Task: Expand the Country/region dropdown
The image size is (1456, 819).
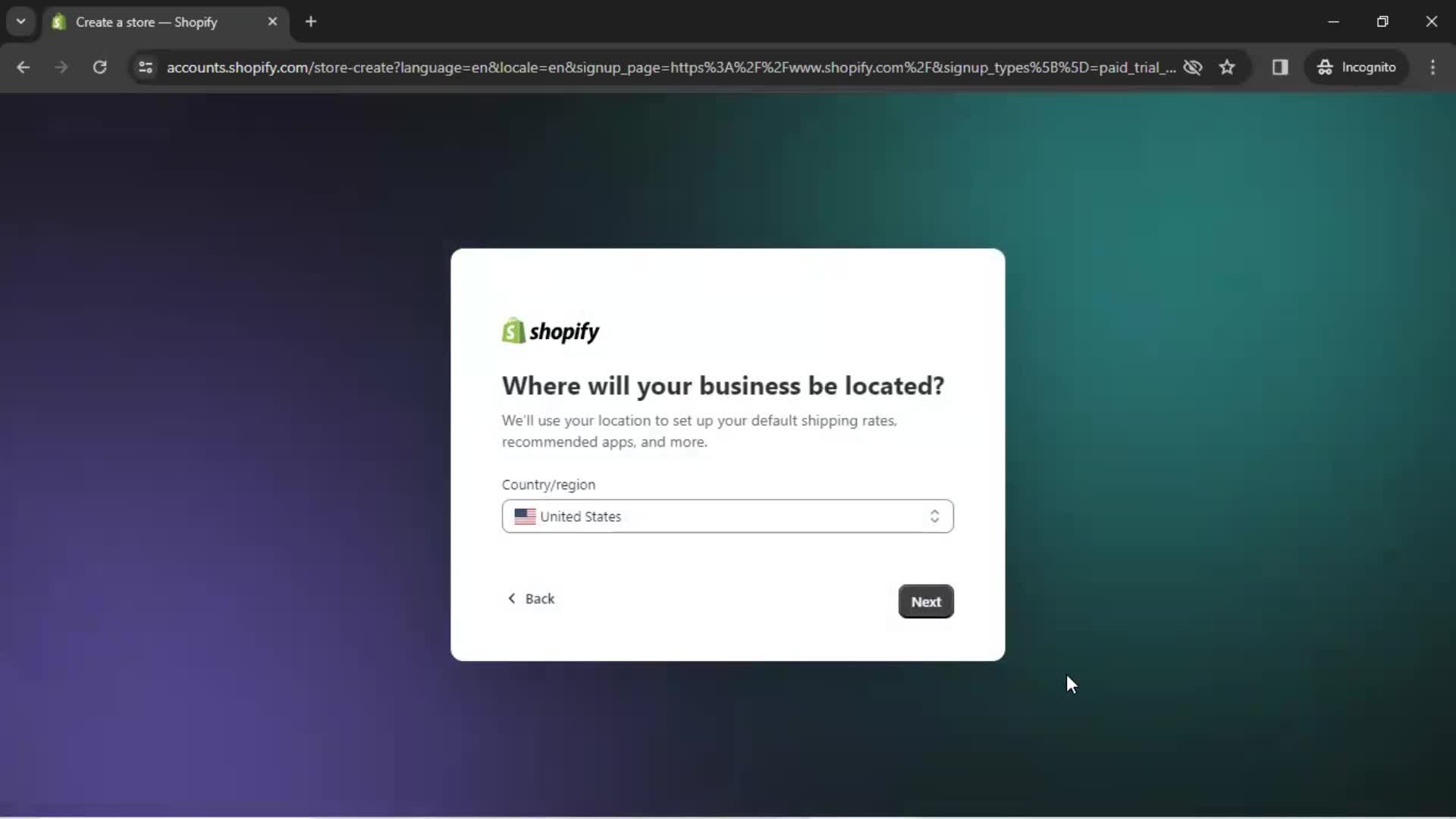Action: (727, 516)
